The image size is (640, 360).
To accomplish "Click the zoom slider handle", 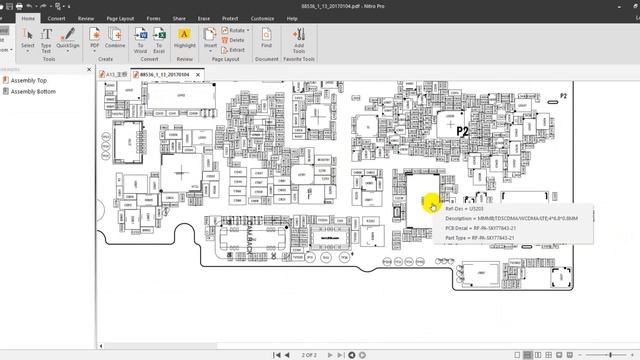I will tap(611, 355).
